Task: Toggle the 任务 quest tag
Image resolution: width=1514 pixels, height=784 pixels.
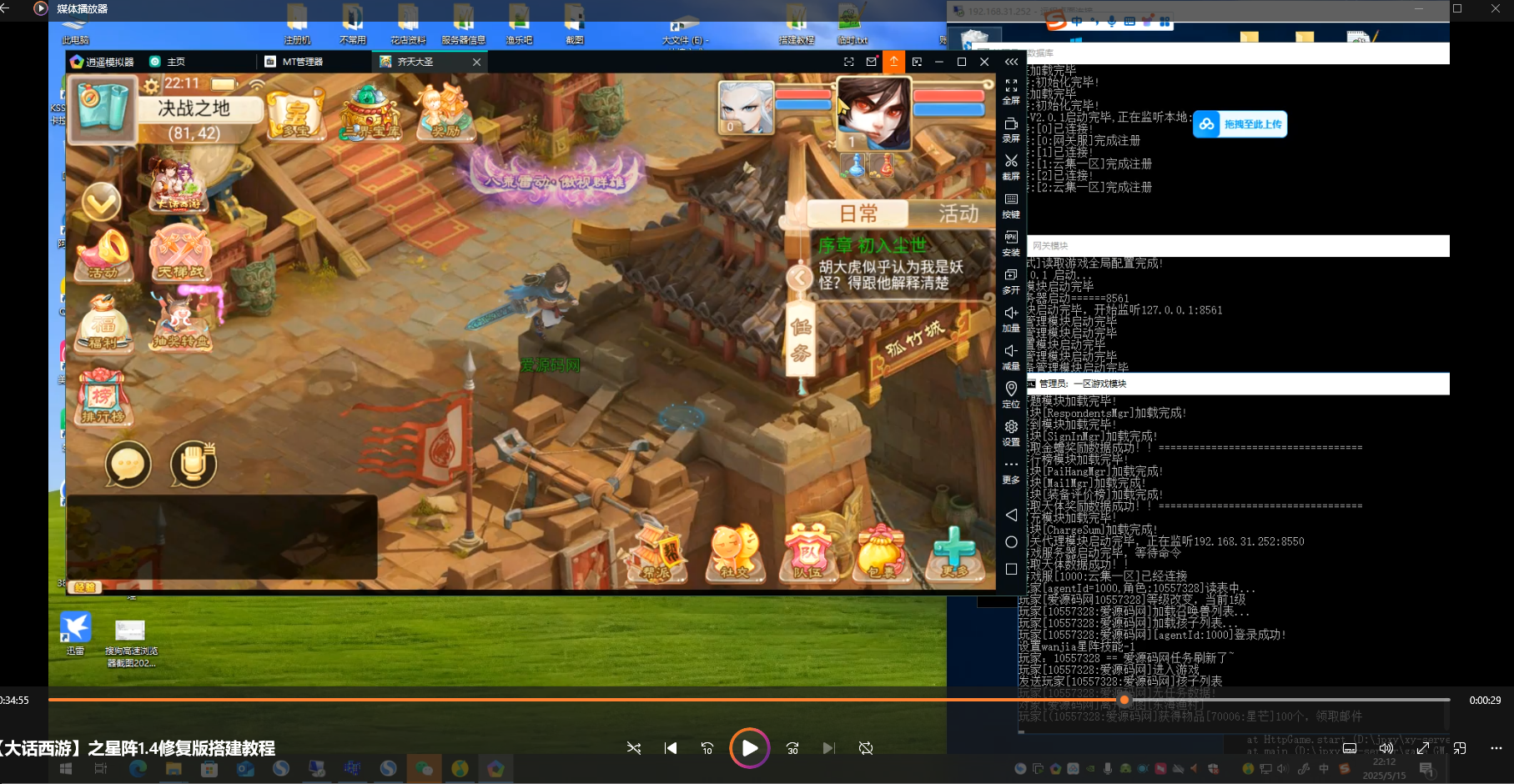Action: 801,340
